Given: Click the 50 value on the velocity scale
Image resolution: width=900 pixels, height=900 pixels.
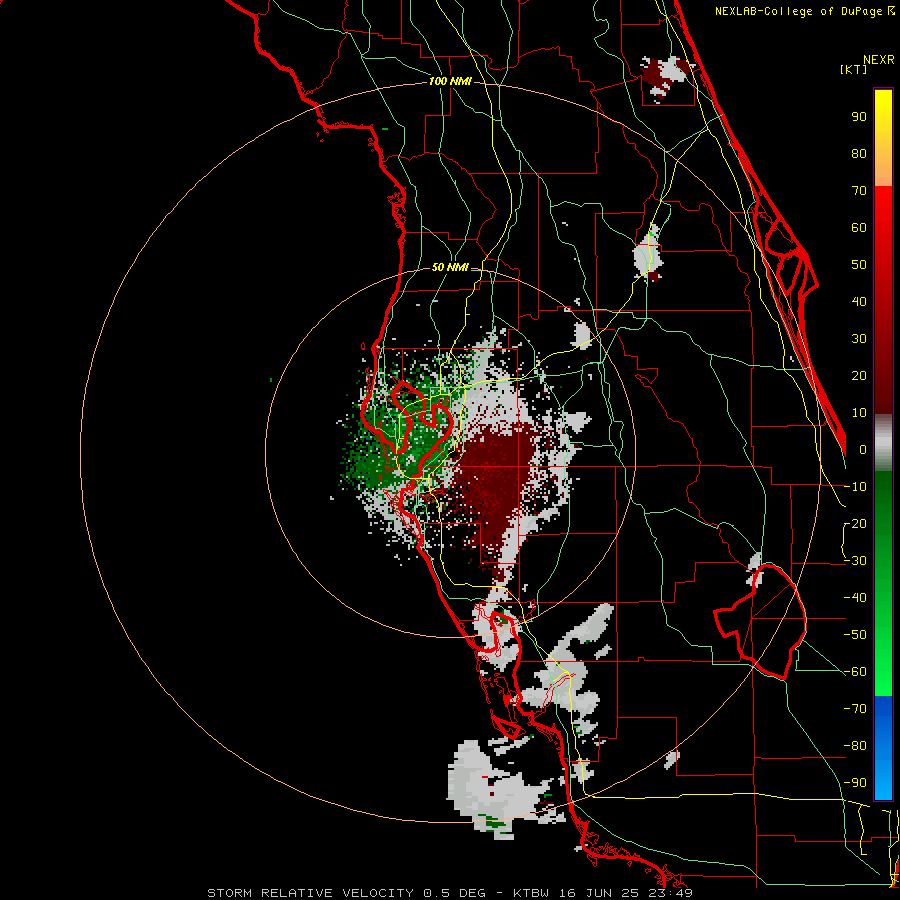Looking at the screenshot, I should [859, 264].
